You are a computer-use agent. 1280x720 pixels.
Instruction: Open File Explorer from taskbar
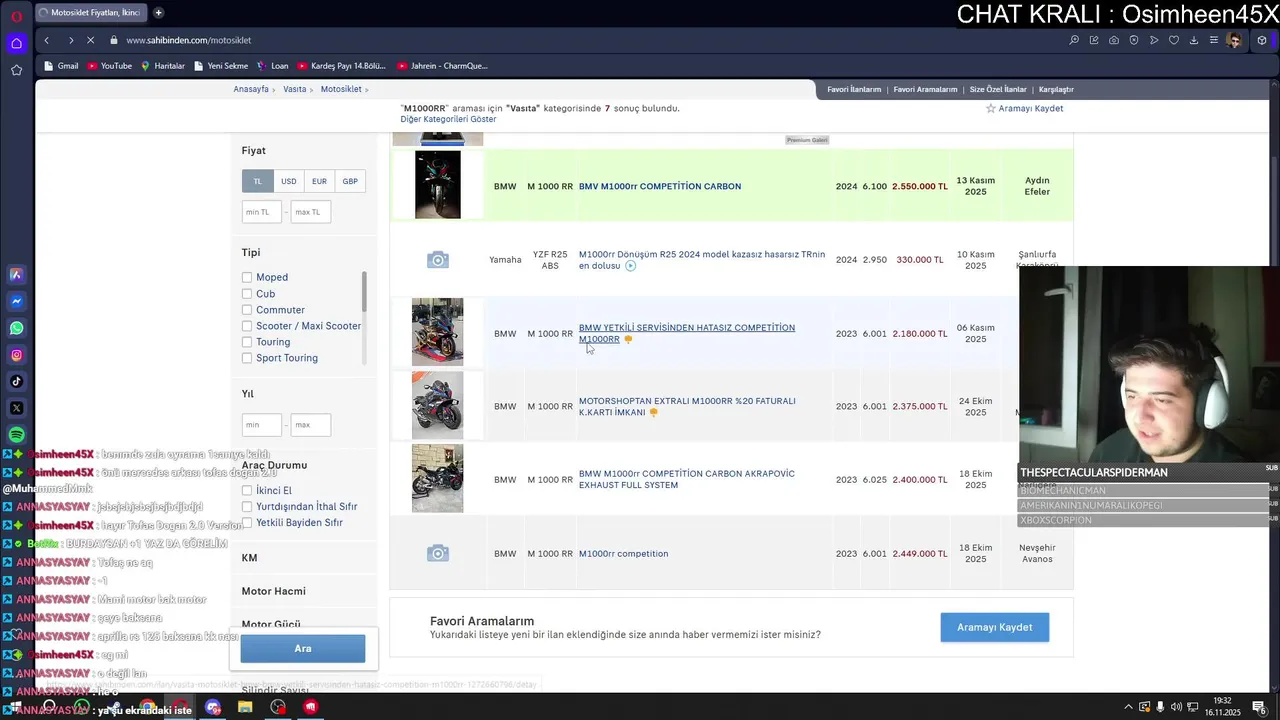(245, 707)
